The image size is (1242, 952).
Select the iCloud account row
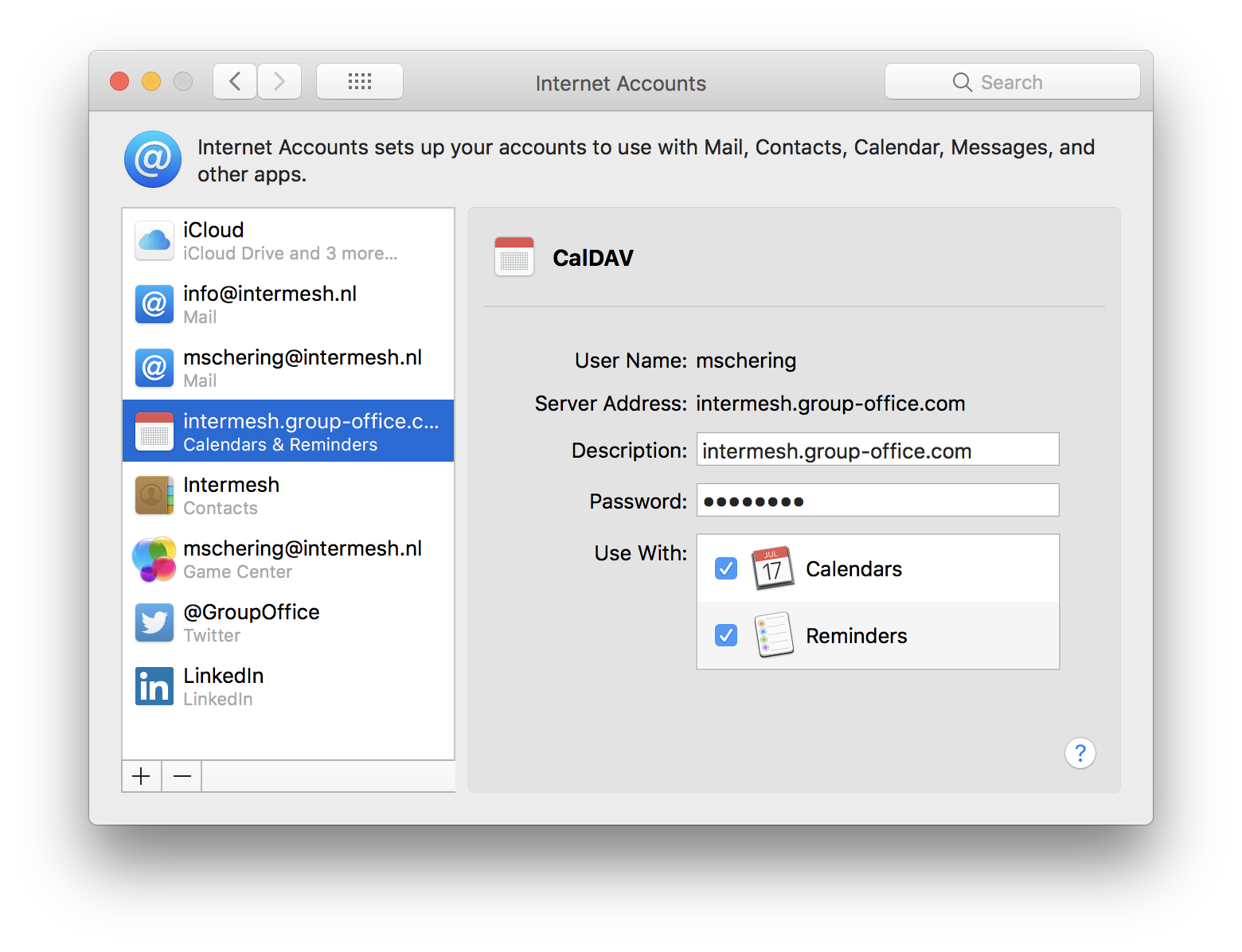[x=288, y=240]
